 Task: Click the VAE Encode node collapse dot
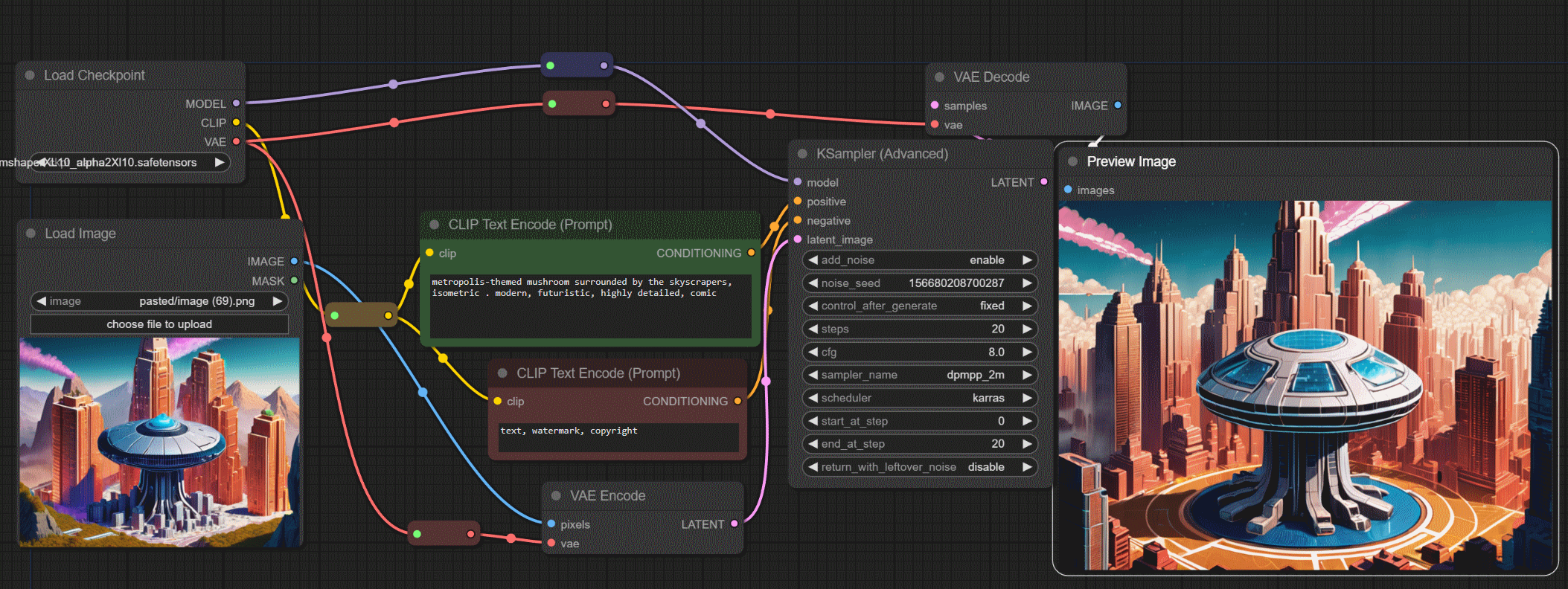(556, 495)
